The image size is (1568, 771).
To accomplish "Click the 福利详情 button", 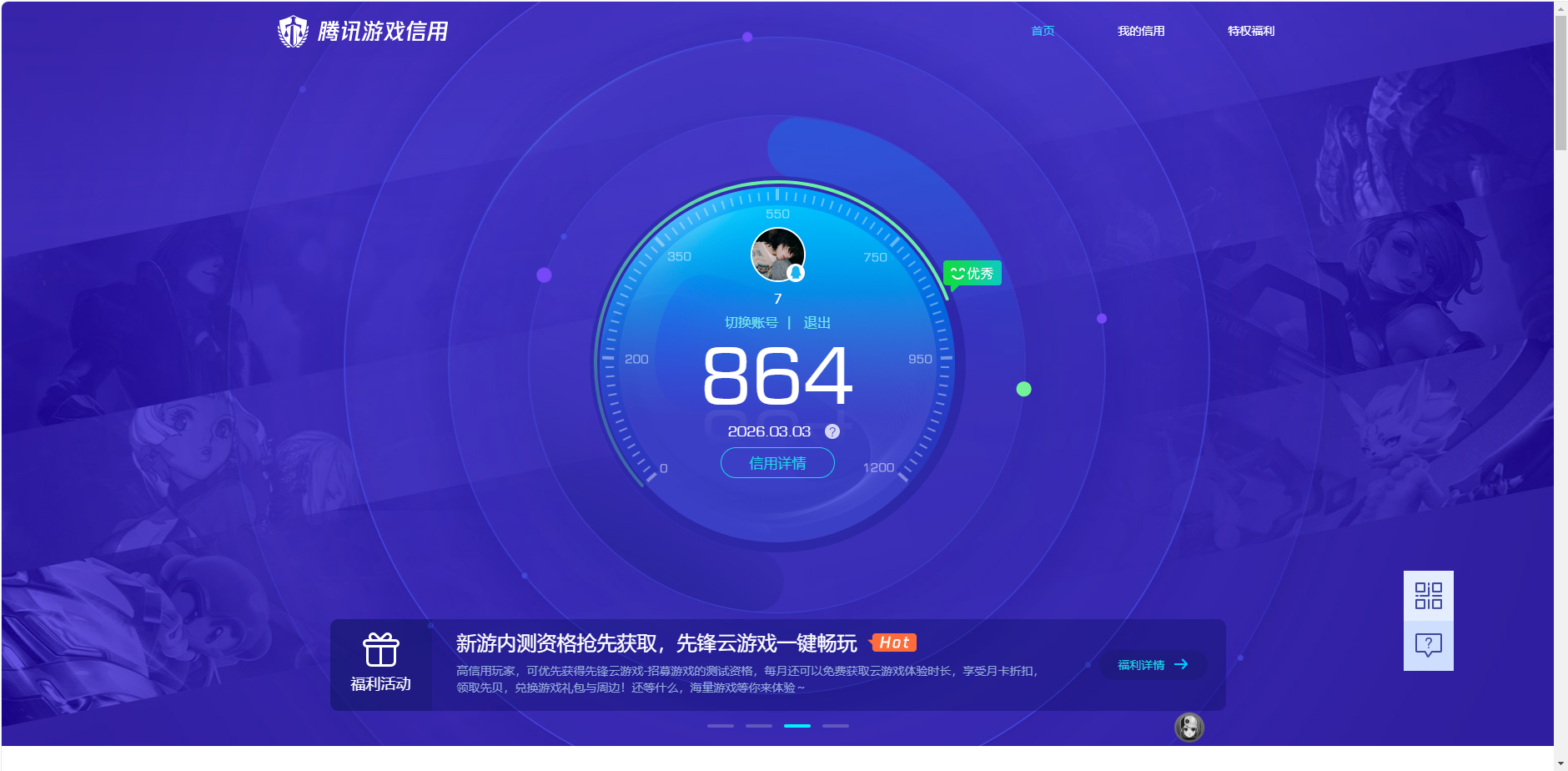I will coord(1153,664).
